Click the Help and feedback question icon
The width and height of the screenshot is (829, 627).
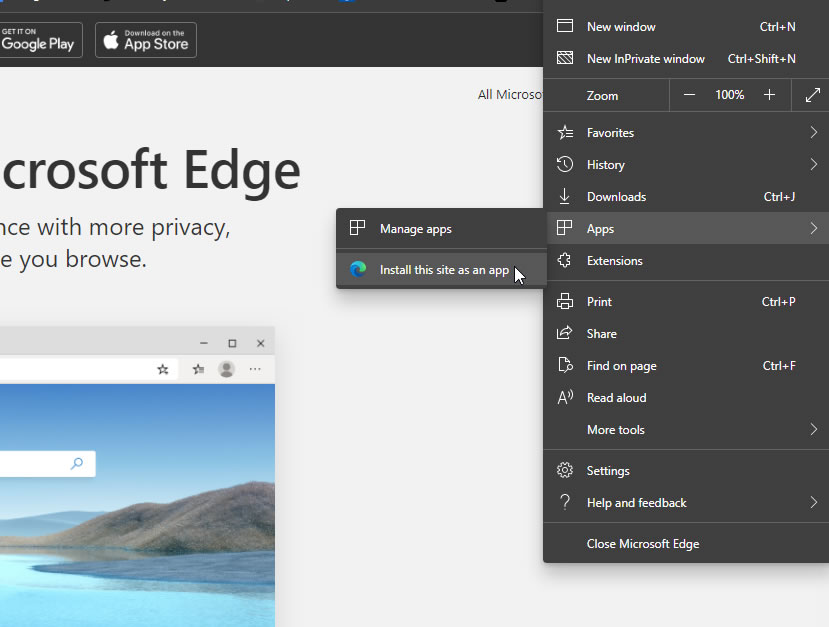[565, 502]
